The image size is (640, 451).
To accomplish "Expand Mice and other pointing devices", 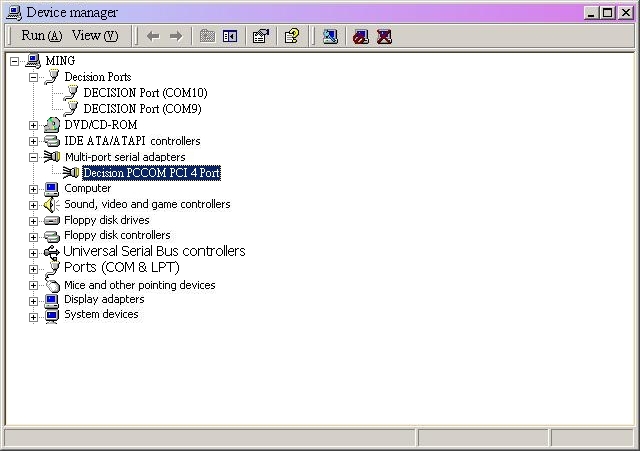I will (33, 285).
